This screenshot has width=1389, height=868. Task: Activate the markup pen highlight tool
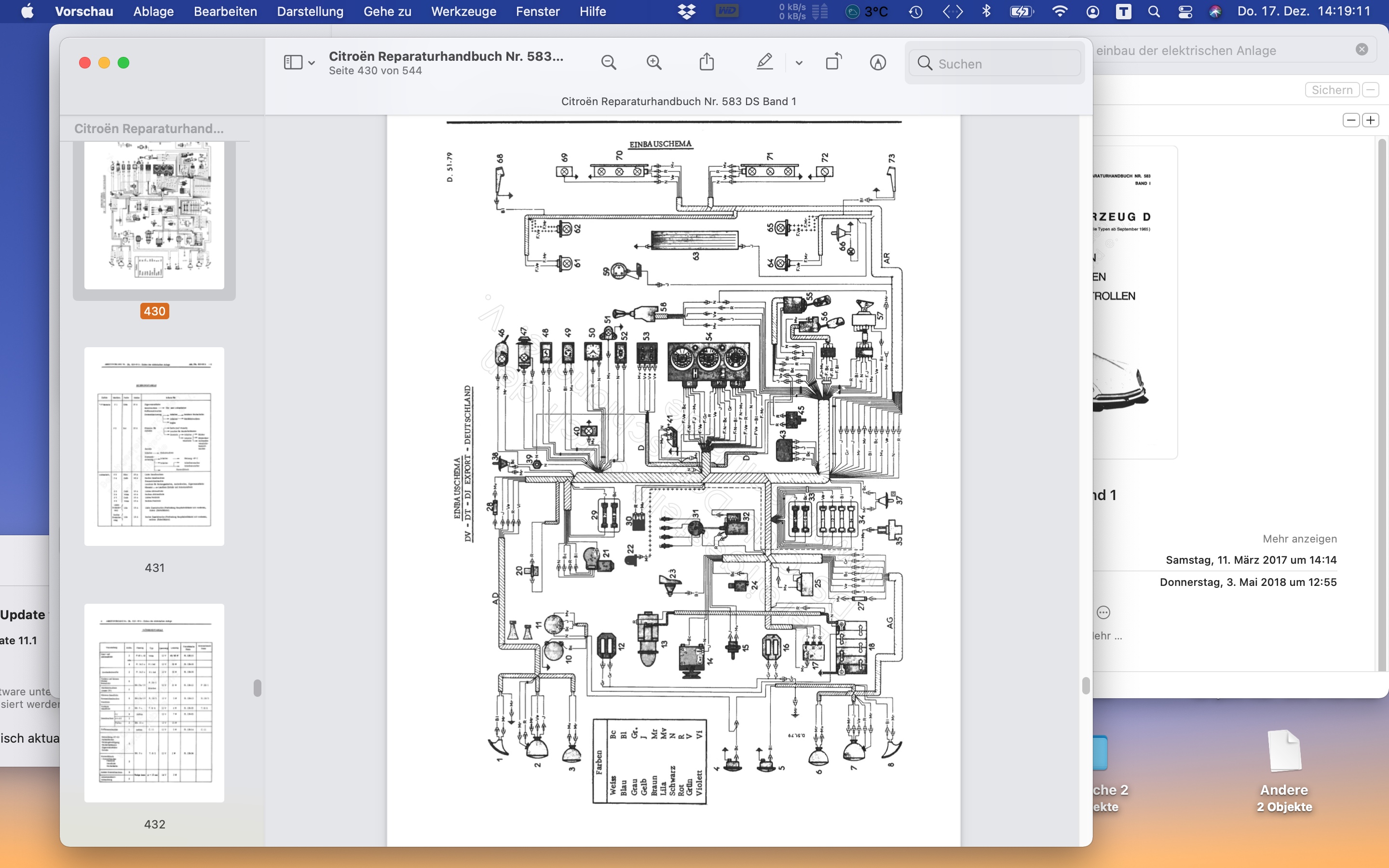764,62
